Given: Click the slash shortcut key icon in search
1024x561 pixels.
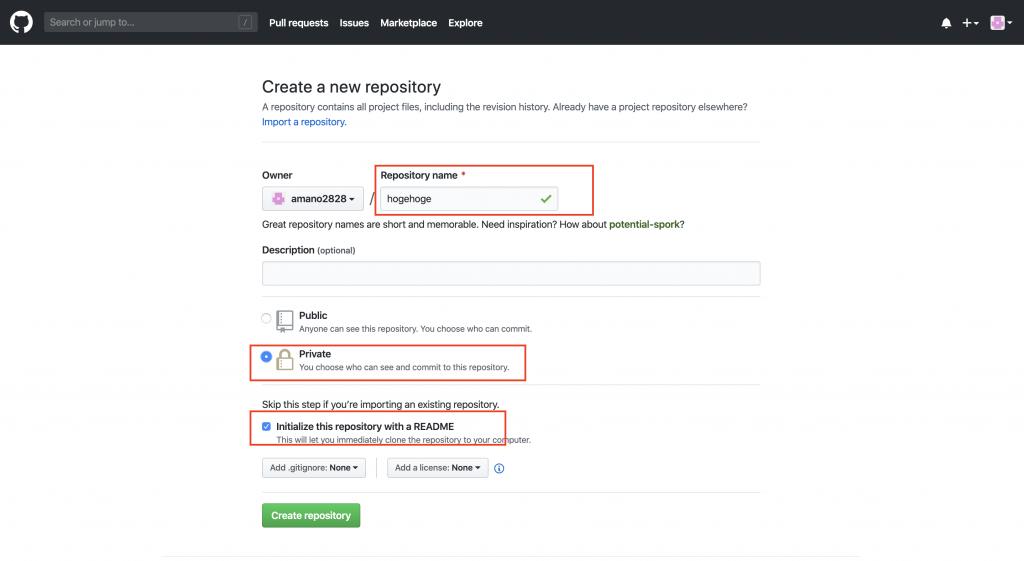Looking at the screenshot, I should coord(245,22).
